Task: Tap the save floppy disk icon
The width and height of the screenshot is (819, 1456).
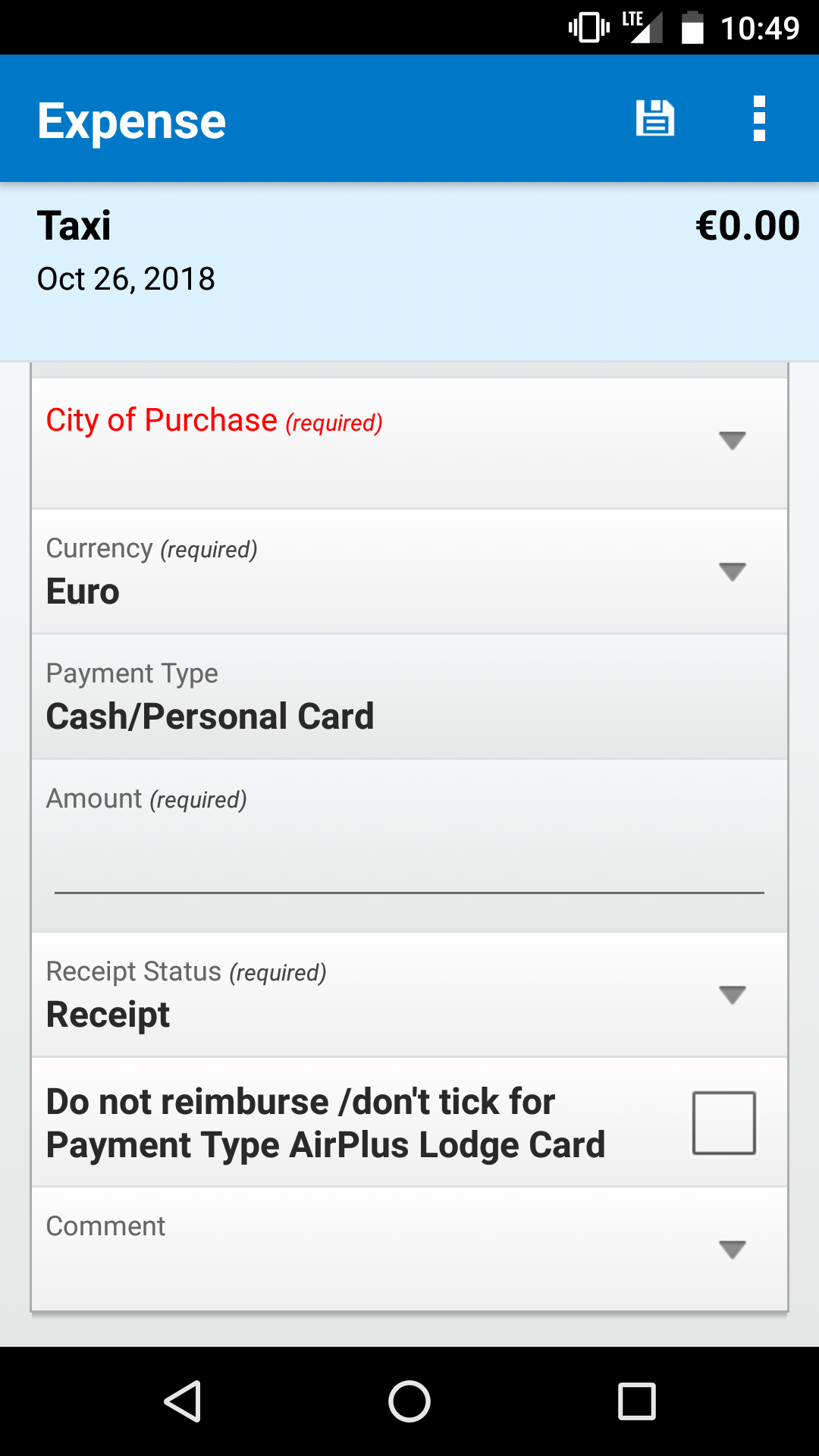Action: (654, 119)
